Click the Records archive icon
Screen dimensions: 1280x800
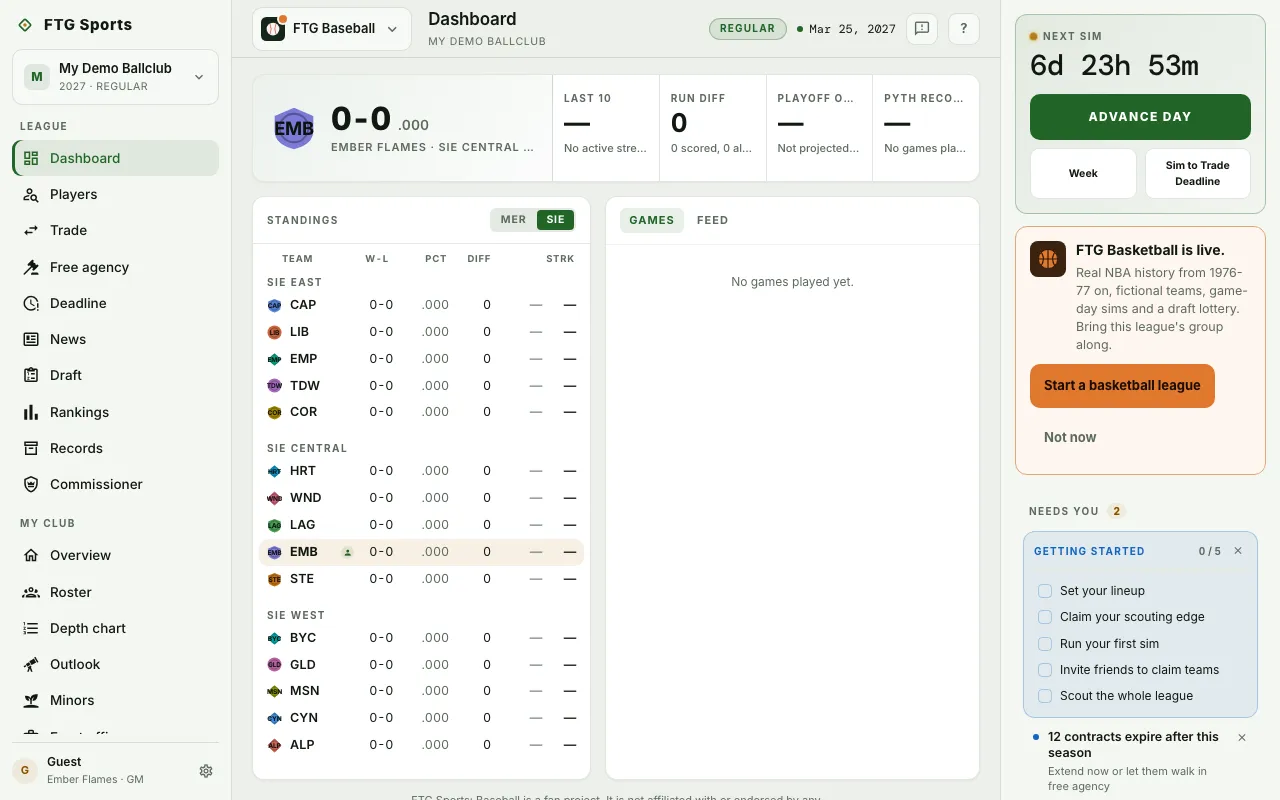(x=31, y=448)
